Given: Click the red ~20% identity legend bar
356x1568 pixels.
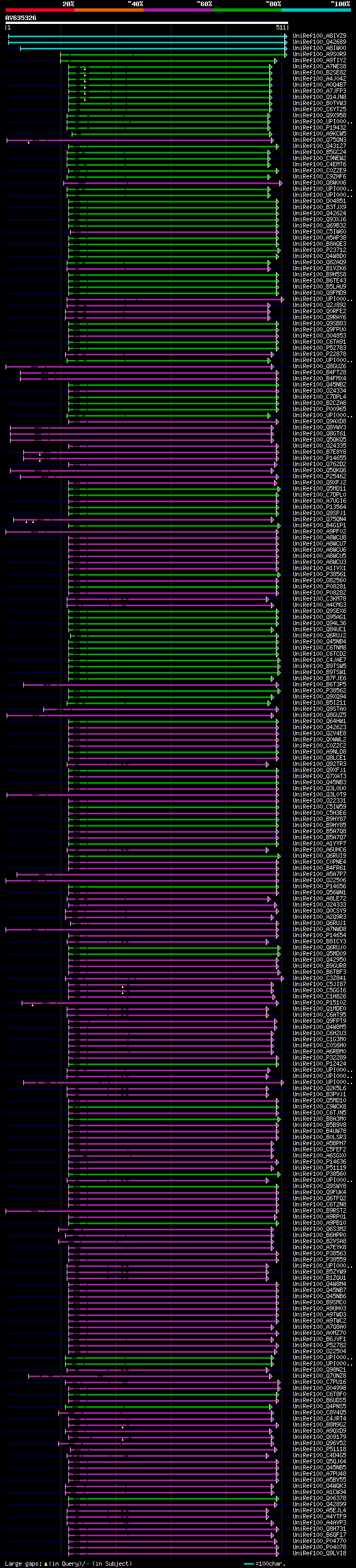Looking at the screenshot, I should click(x=39, y=10).
